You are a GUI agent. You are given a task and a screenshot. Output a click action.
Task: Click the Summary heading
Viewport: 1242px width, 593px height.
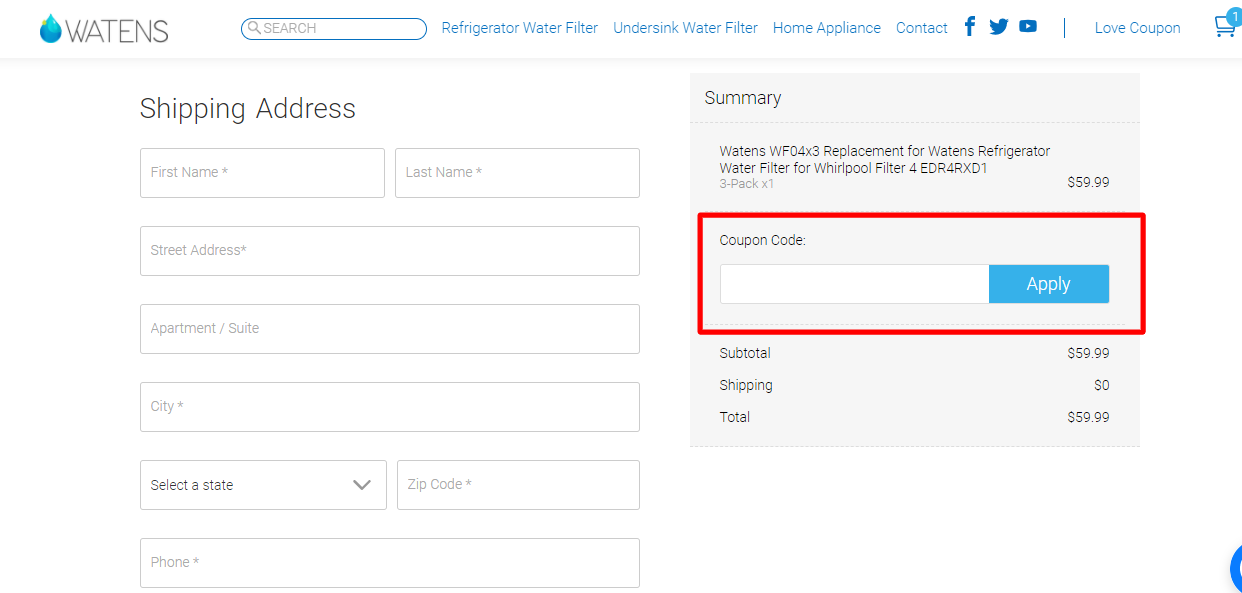coord(743,98)
